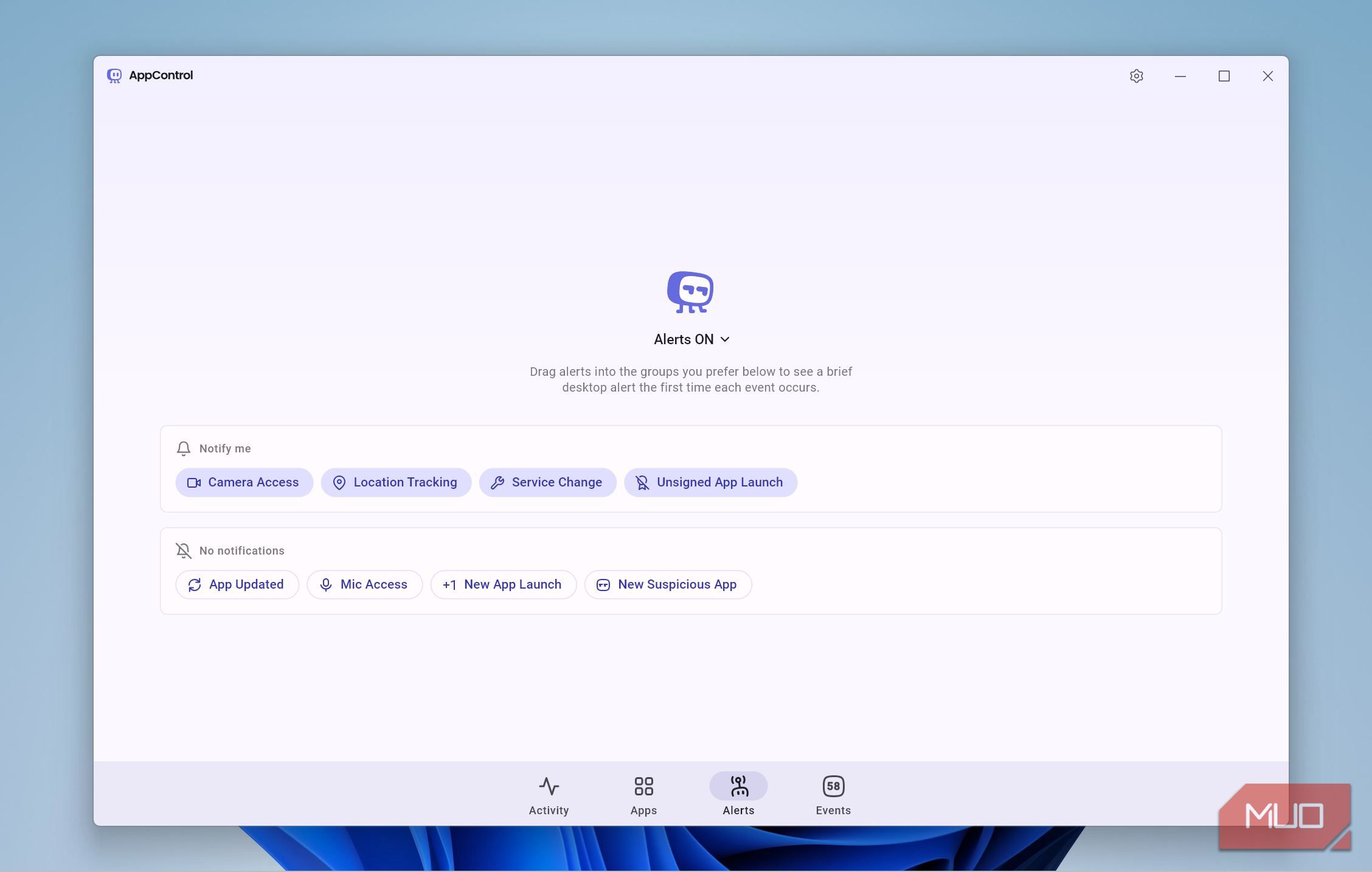This screenshot has height=872, width=1372.
Task: Open settings via the gear icon
Action: [1136, 76]
